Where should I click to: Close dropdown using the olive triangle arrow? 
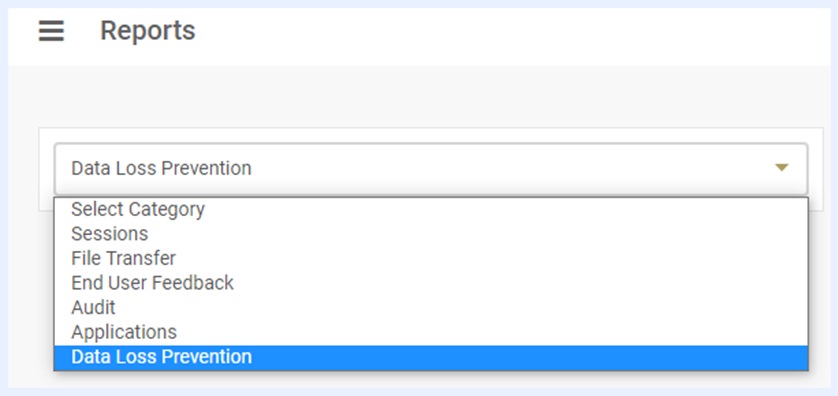coord(781,168)
